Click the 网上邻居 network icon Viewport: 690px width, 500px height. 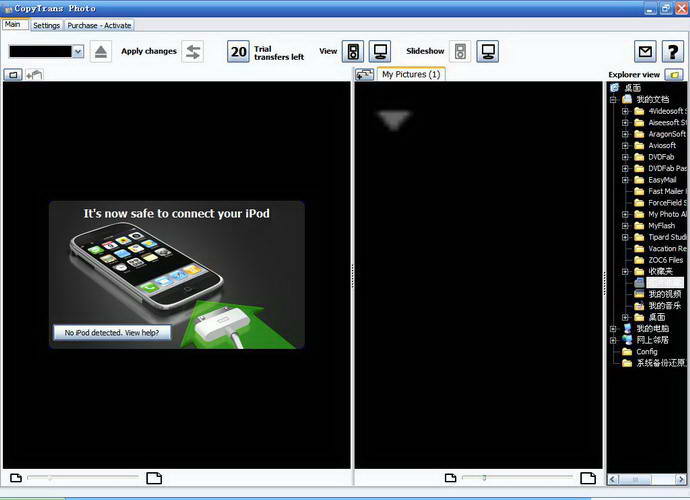(x=627, y=340)
